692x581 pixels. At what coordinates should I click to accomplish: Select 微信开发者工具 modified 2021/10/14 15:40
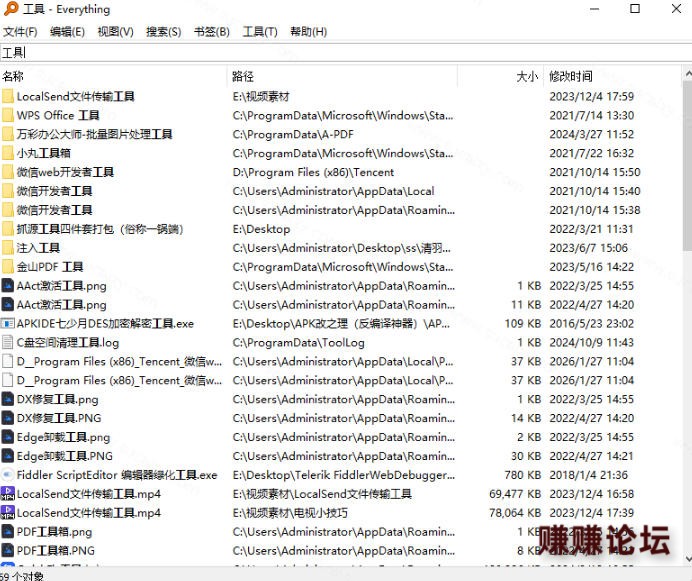pos(54,191)
